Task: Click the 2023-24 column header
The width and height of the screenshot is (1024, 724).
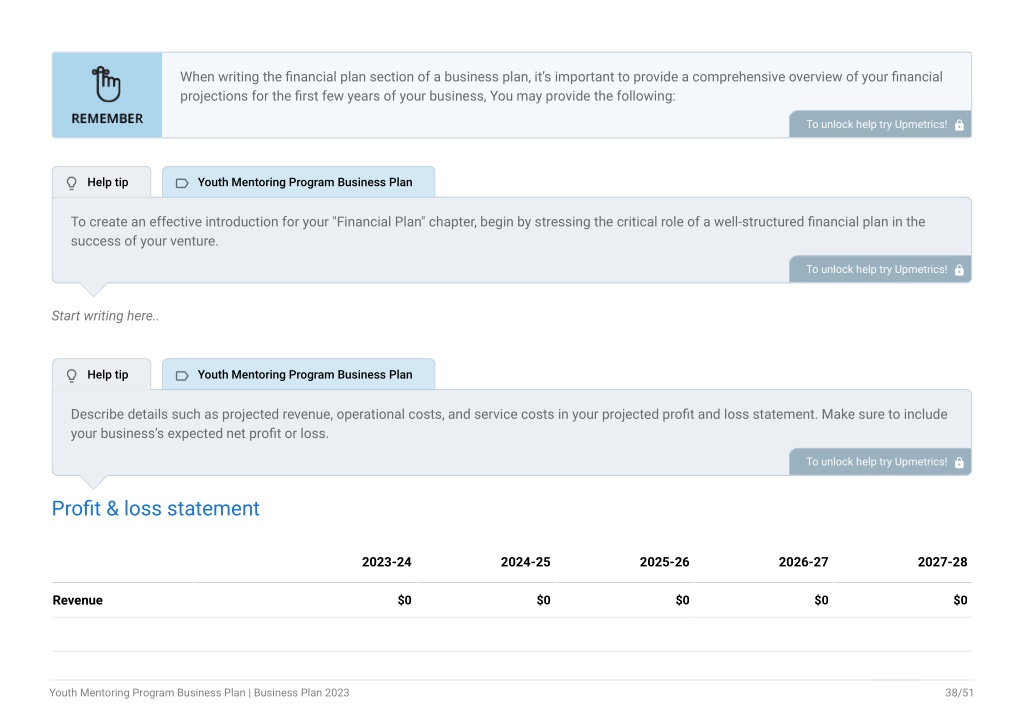Action: (x=387, y=562)
